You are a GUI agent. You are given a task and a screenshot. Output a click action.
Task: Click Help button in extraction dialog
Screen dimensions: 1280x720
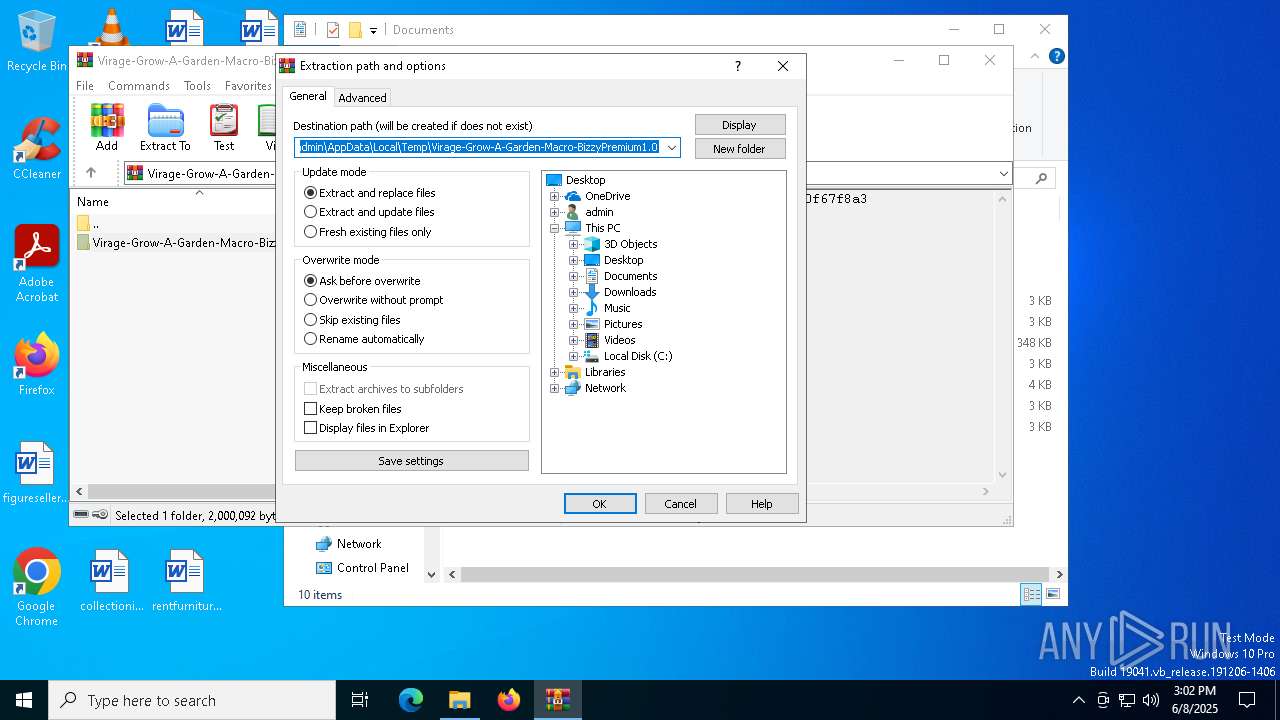[x=762, y=504]
